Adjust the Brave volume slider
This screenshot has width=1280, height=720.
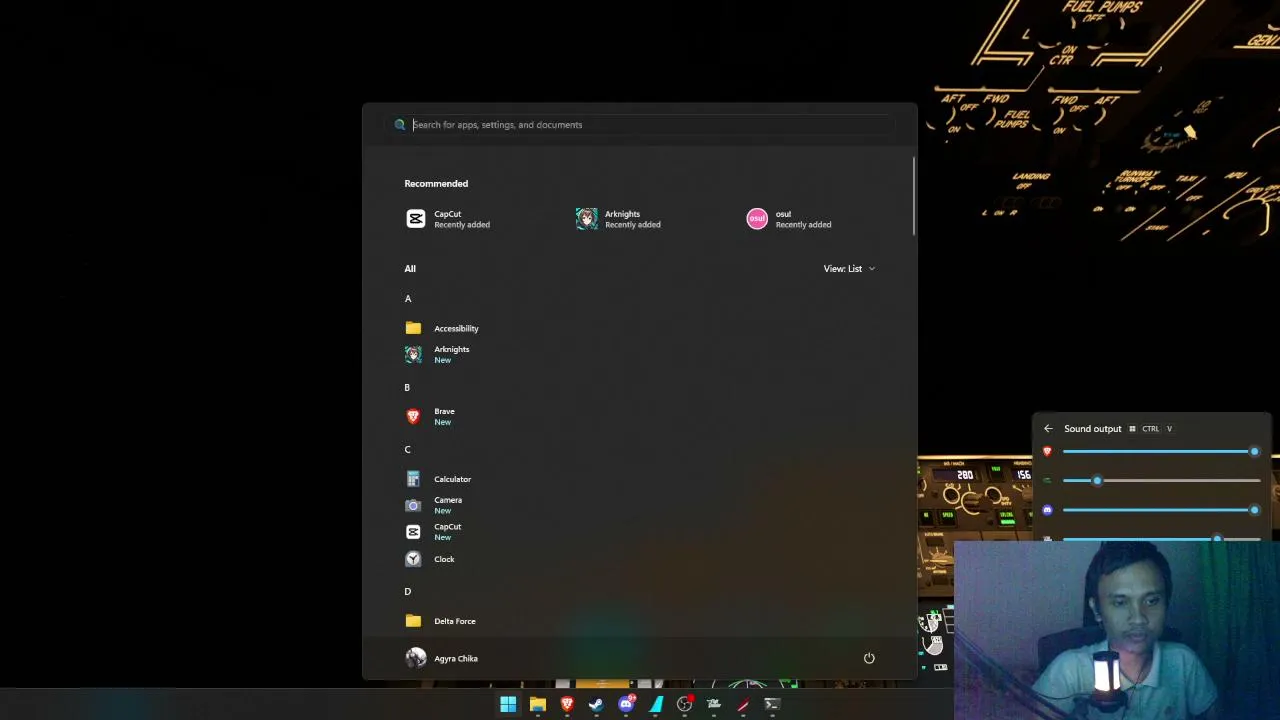click(x=1161, y=452)
